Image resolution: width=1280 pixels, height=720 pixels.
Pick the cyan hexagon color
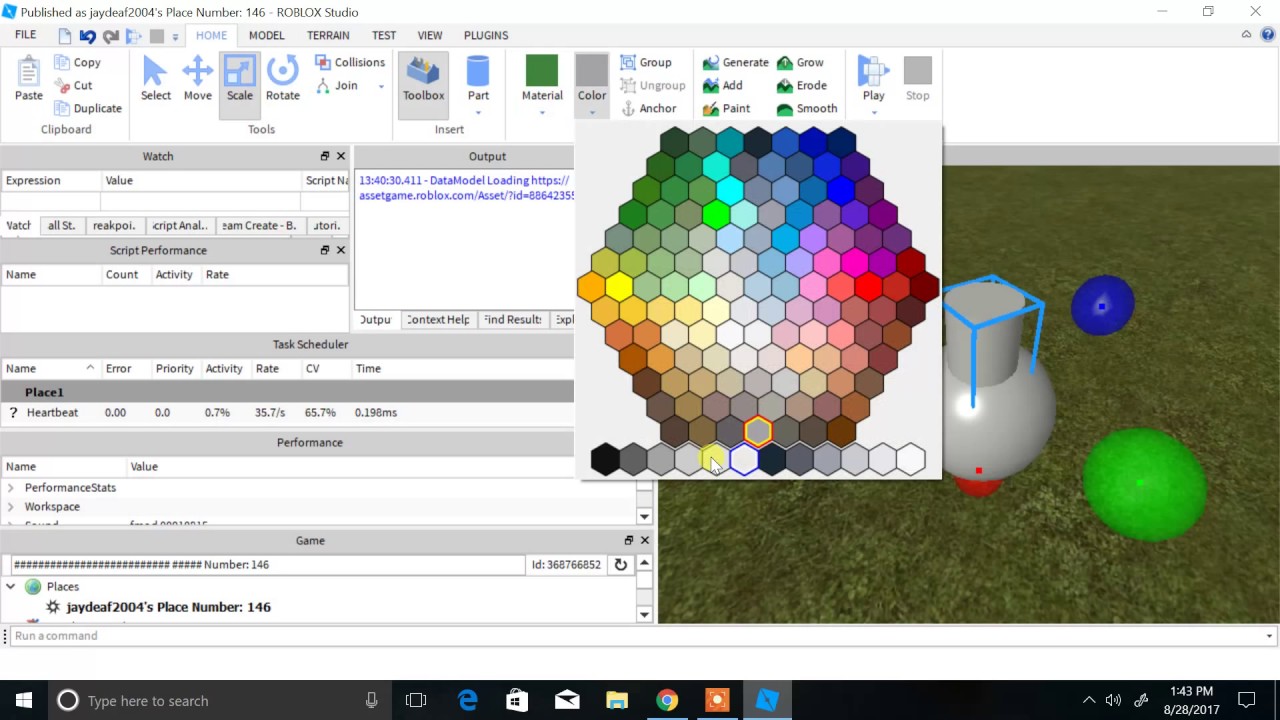click(730, 189)
